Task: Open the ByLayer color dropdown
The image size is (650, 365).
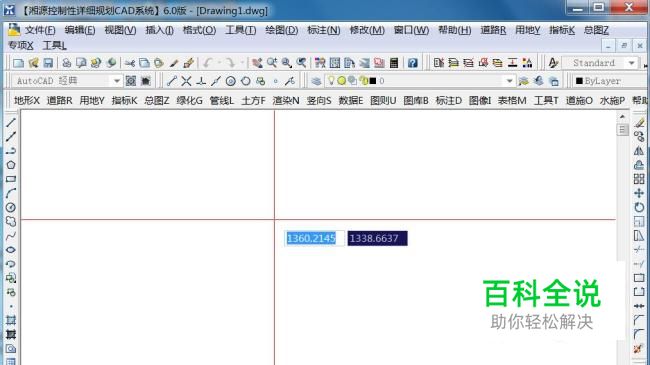Action: click(610, 81)
